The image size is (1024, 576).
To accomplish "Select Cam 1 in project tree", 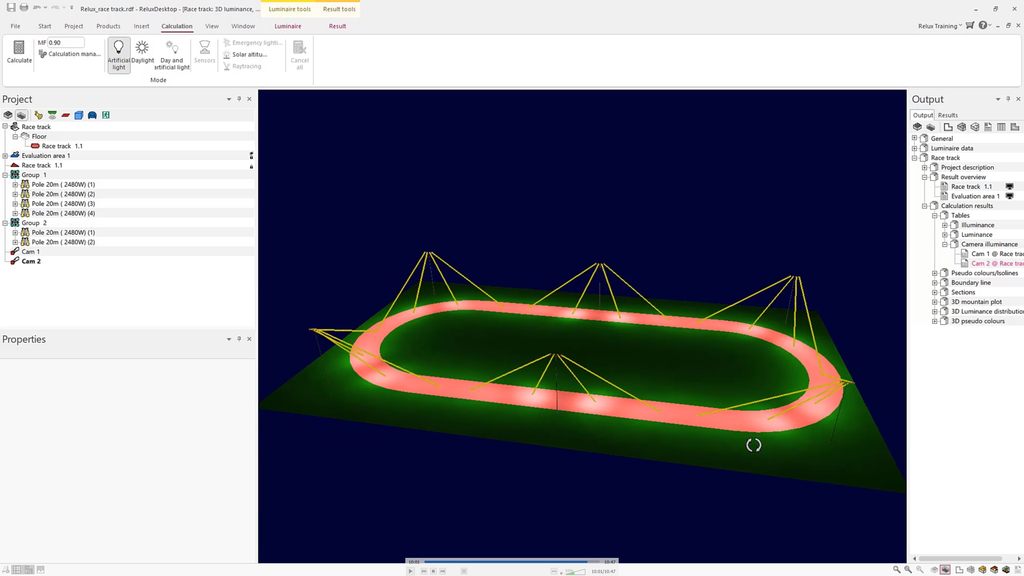I will 30,251.
